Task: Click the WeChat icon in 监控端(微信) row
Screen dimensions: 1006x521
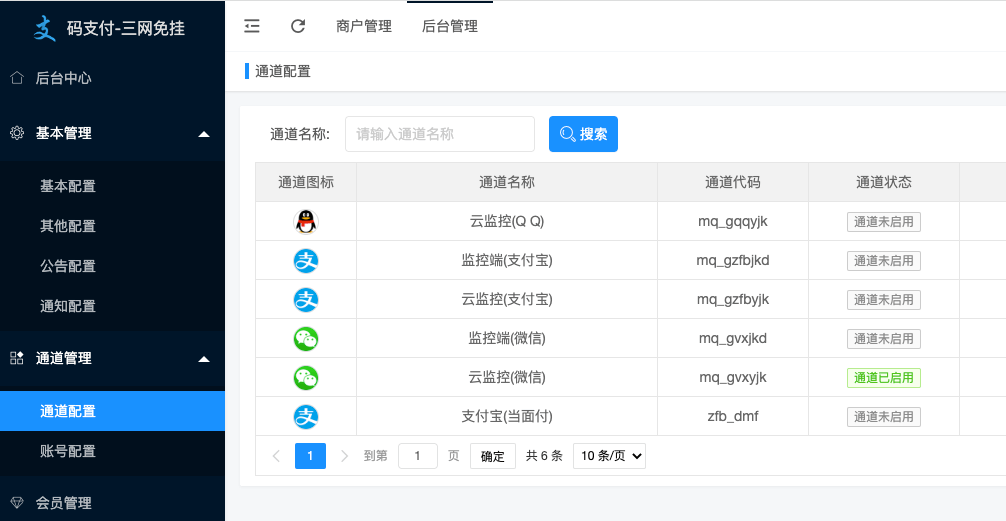Action: [x=306, y=339]
